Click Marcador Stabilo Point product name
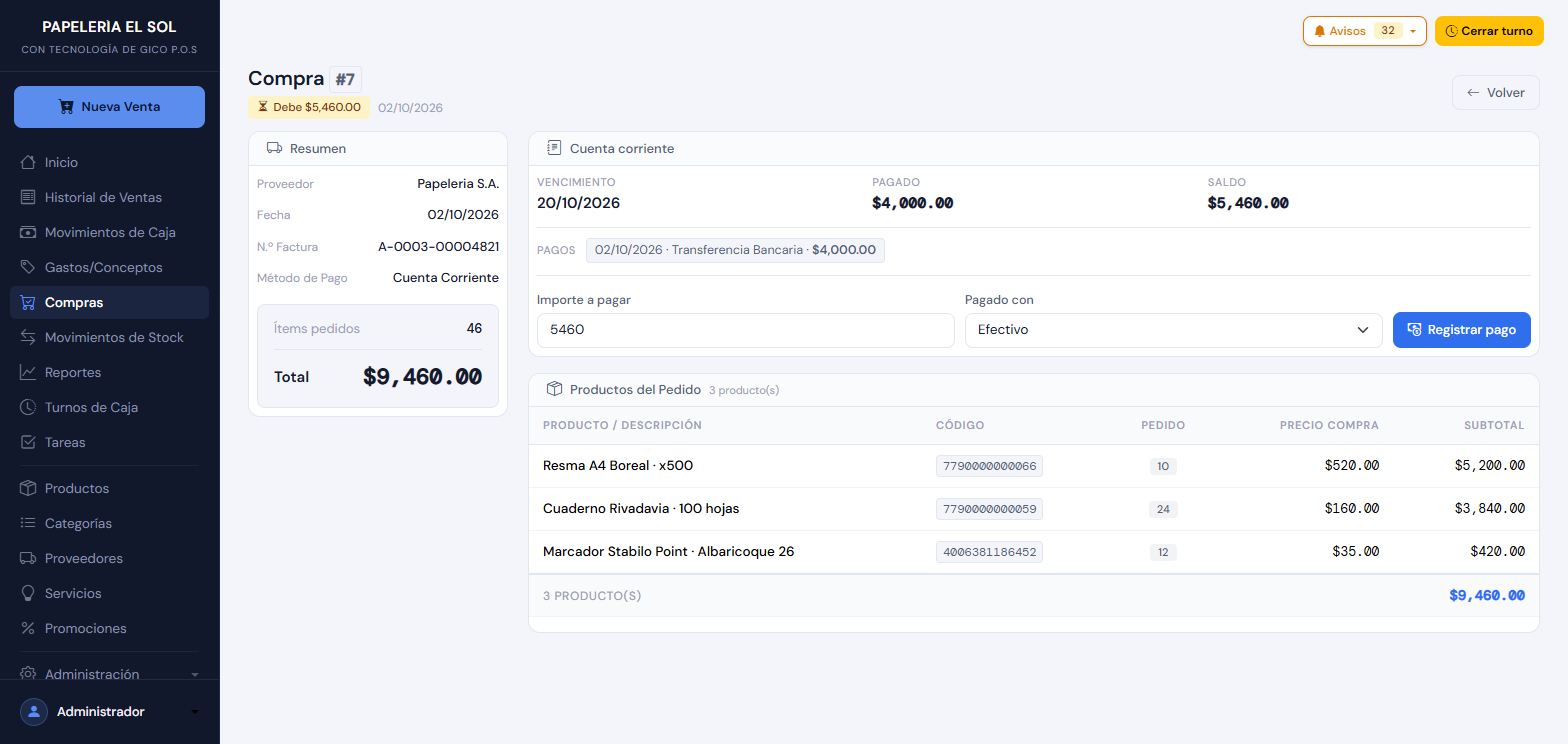Viewport: 1568px width, 744px height. pyautogui.click(x=668, y=551)
